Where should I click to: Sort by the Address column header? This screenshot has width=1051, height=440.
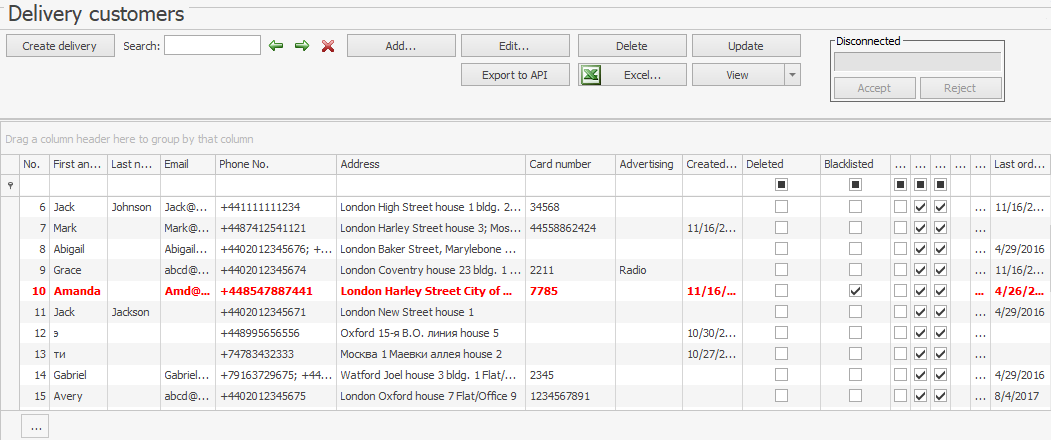pos(430,164)
